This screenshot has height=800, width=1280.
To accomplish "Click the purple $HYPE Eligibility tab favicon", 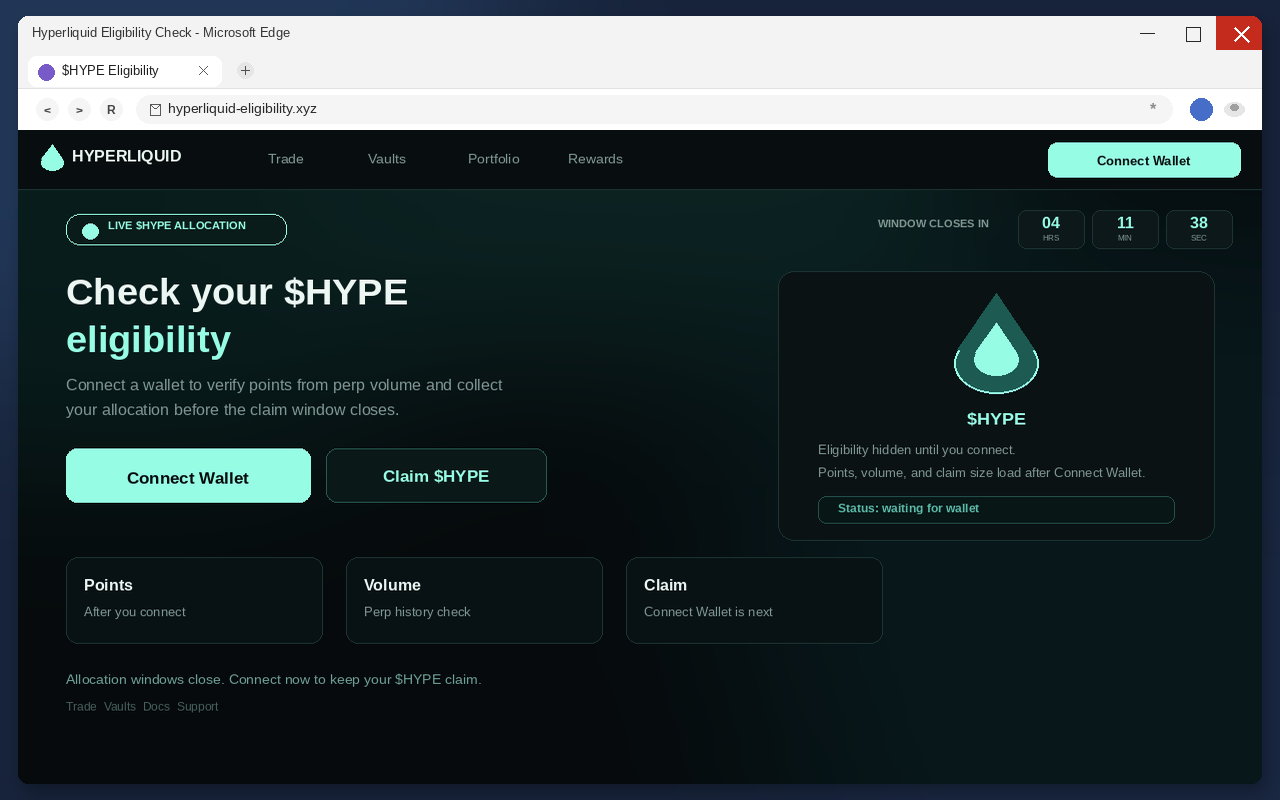I will click(46, 72).
